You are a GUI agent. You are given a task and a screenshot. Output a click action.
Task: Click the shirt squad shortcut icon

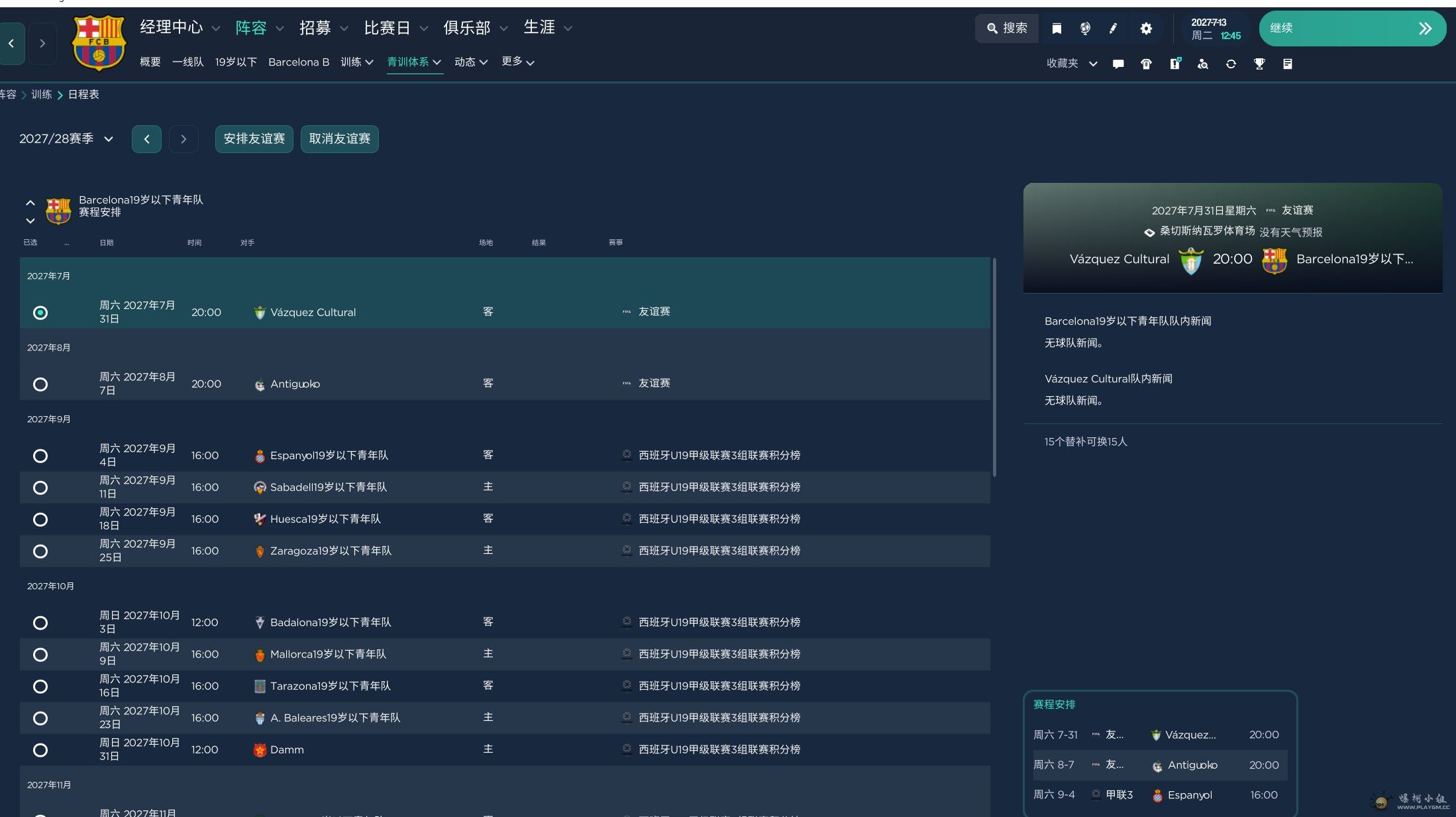[1146, 64]
